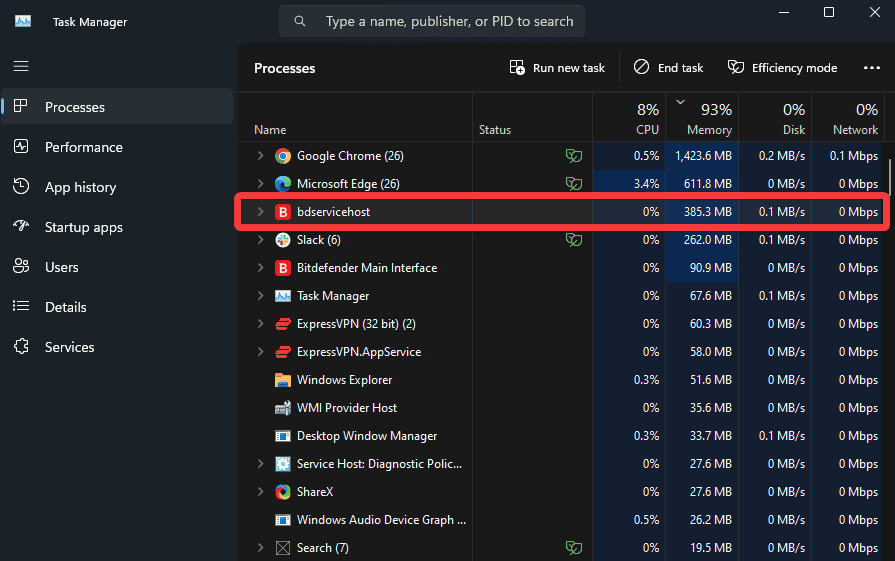
Task: Select the 0.1 Mbps network value
Action: [x=854, y=156]
